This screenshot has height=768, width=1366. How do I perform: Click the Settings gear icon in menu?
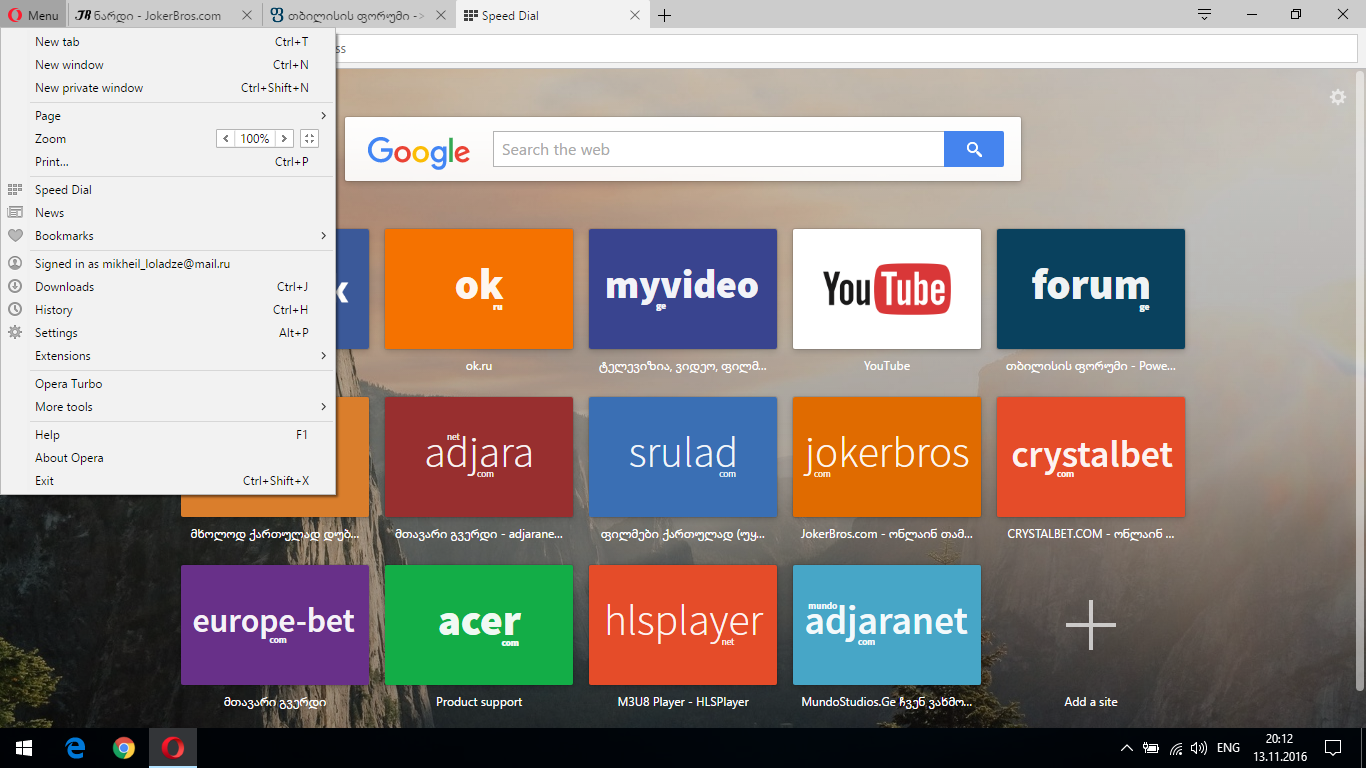point(15,333)
